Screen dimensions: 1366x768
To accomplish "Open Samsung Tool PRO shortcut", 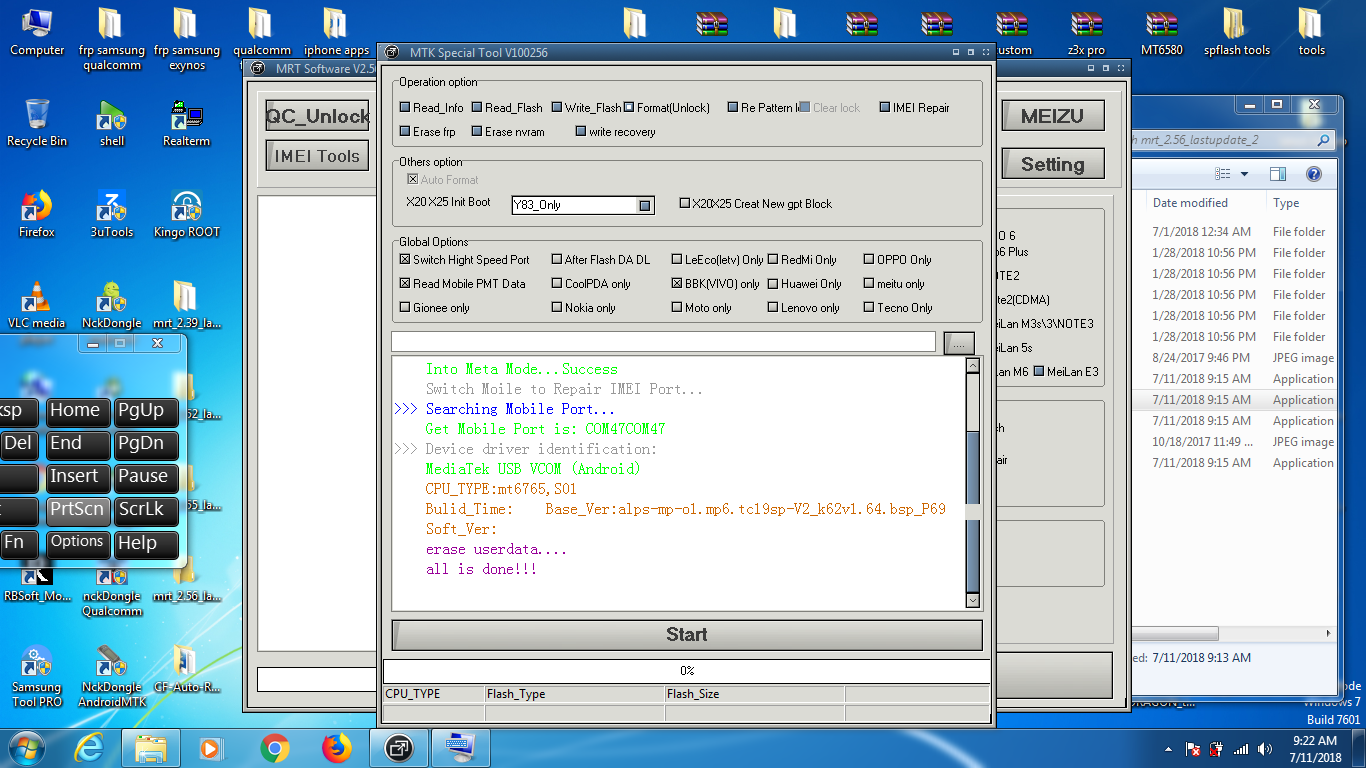I will [x=37, y=677].
